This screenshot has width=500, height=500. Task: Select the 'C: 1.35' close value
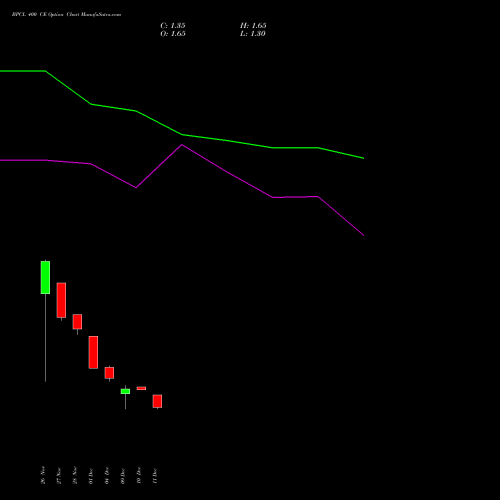click(x=173, y=26)
